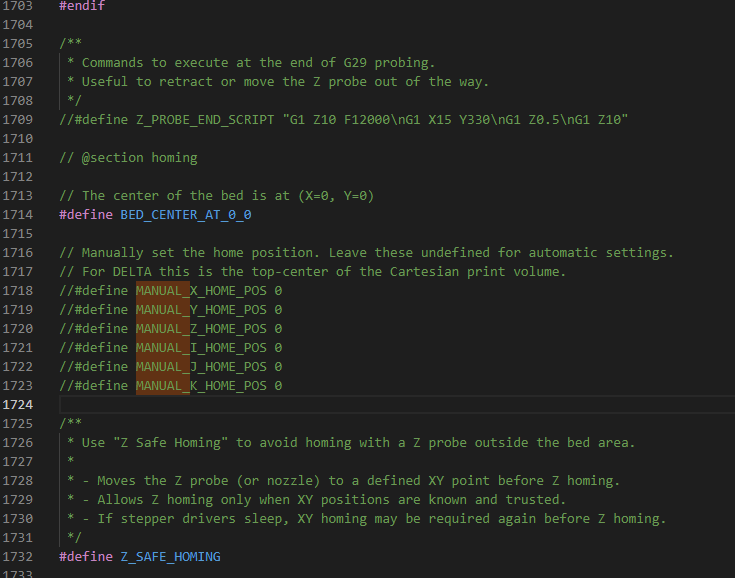Click MANUAL_J_HOME_POS text on line 1722
The height and width of the screenshot is (578, 735).
point(201,367)
